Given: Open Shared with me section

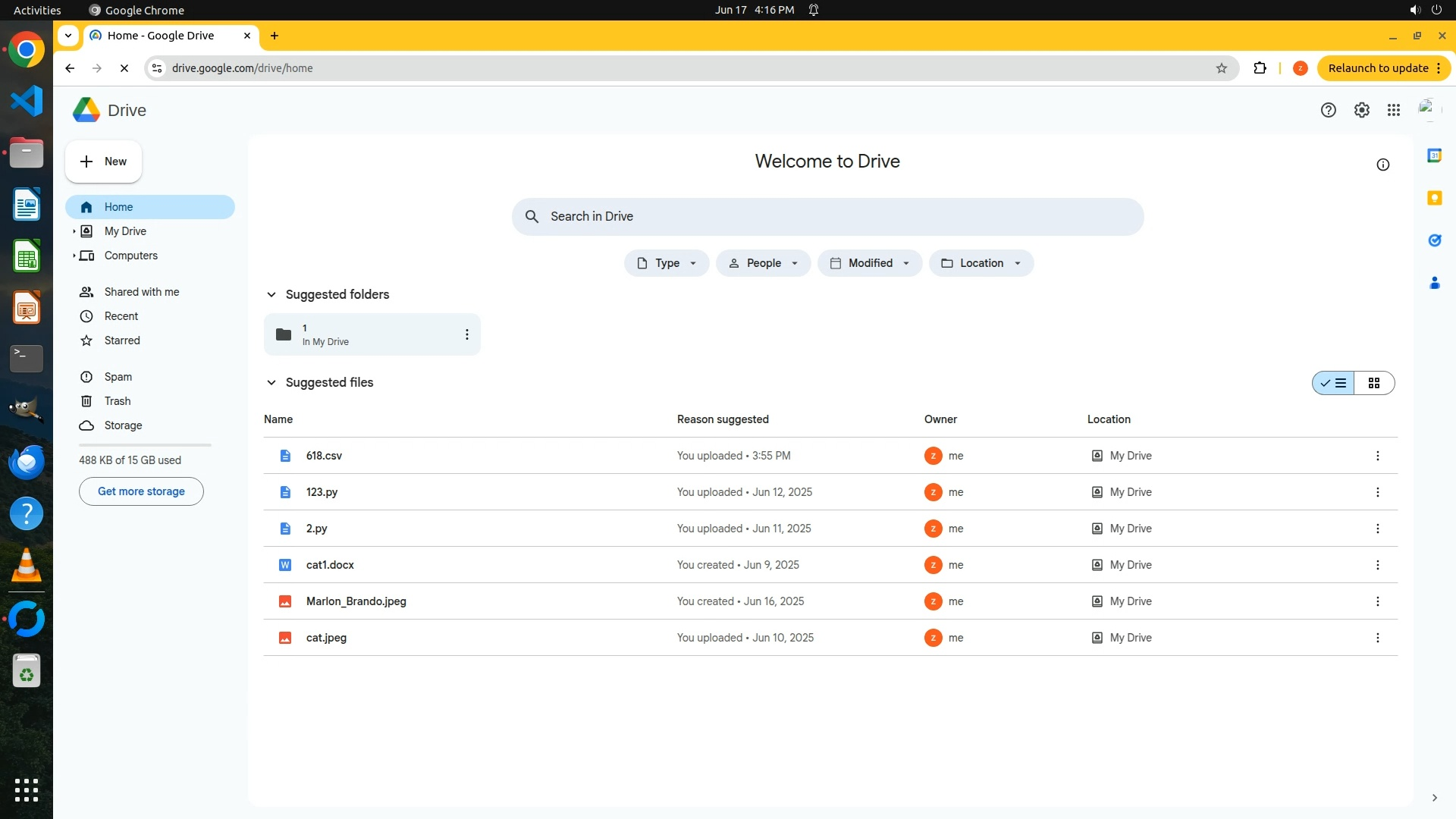Looking at the screenshot, I should pos(142,292).
